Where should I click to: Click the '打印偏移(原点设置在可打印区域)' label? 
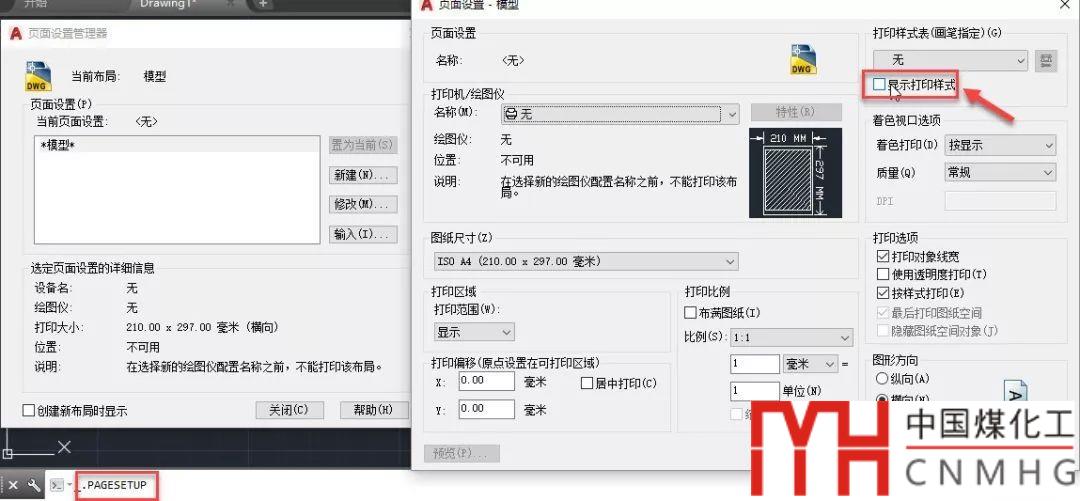515,362
